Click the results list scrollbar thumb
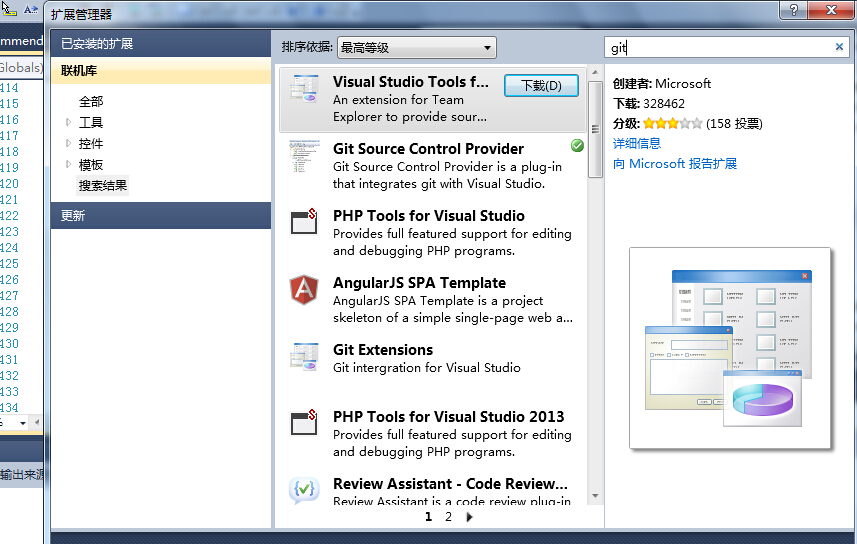 [x=595, y=130]
